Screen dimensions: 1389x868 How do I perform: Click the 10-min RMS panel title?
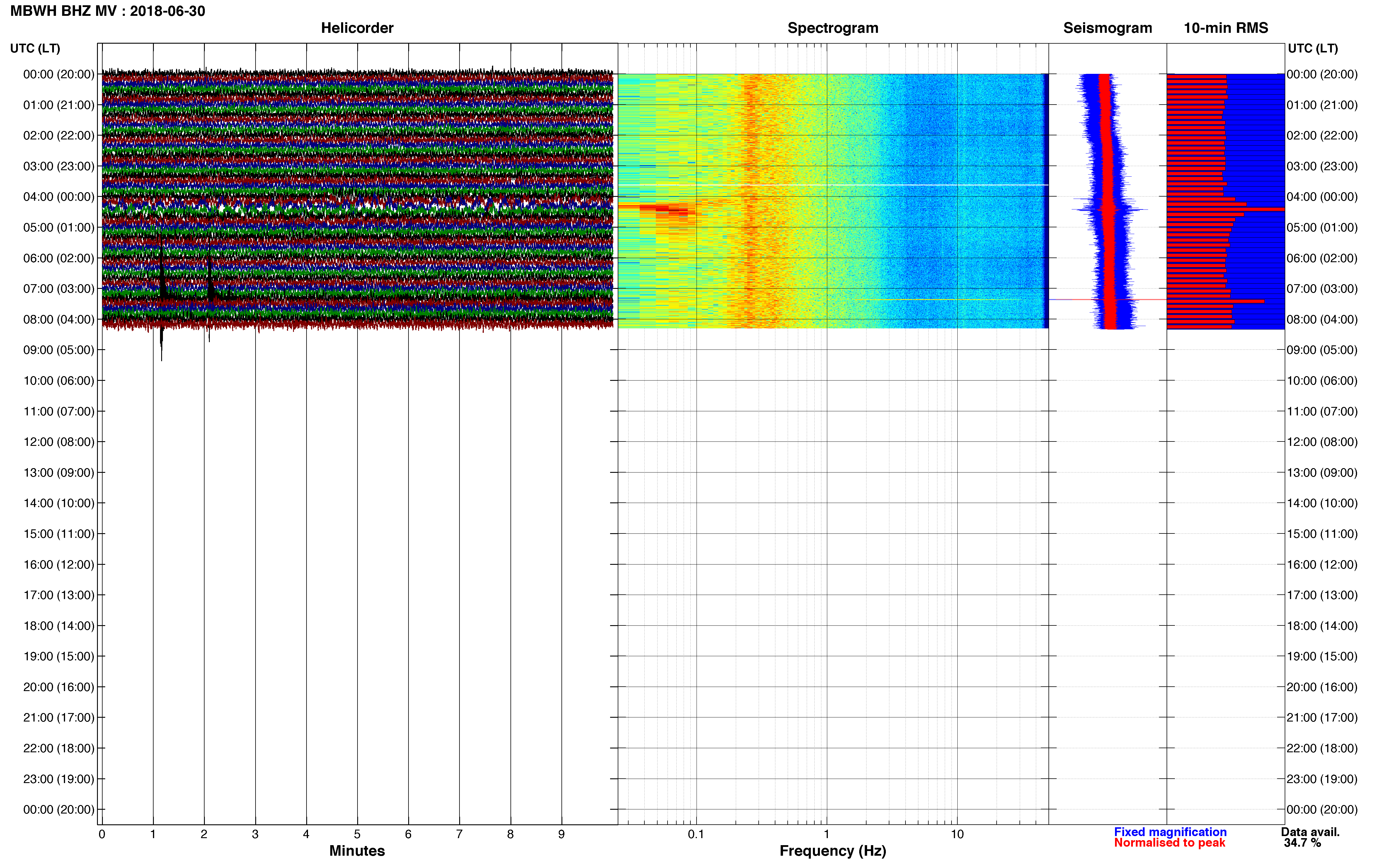1226,28
